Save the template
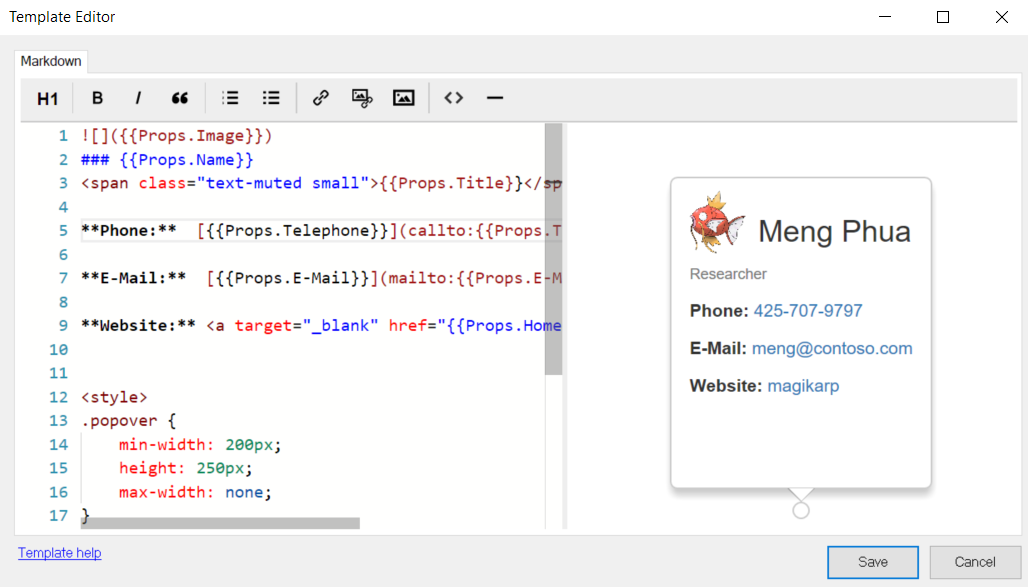Screen dimensions: 1028x587 [873, 562]
